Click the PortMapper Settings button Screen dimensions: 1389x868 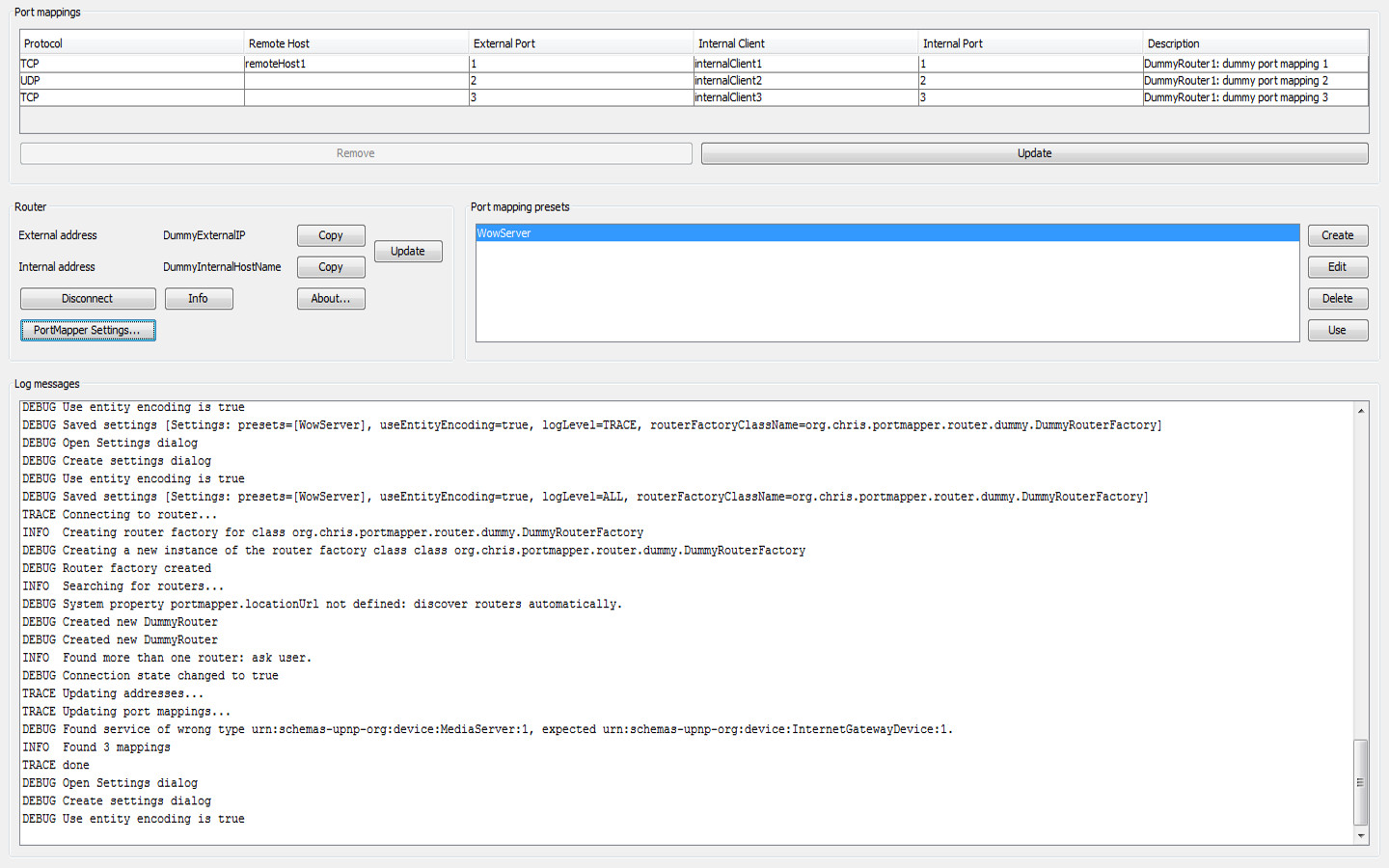[x=88, y=330]
